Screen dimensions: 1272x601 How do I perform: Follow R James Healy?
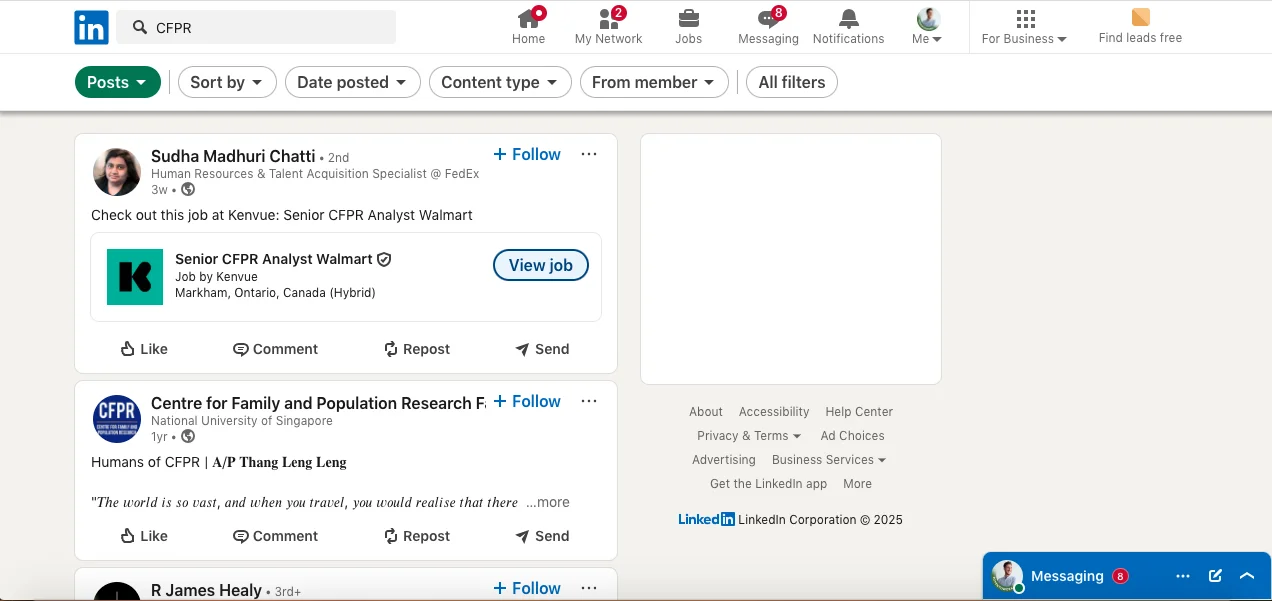tap(527, 588)
